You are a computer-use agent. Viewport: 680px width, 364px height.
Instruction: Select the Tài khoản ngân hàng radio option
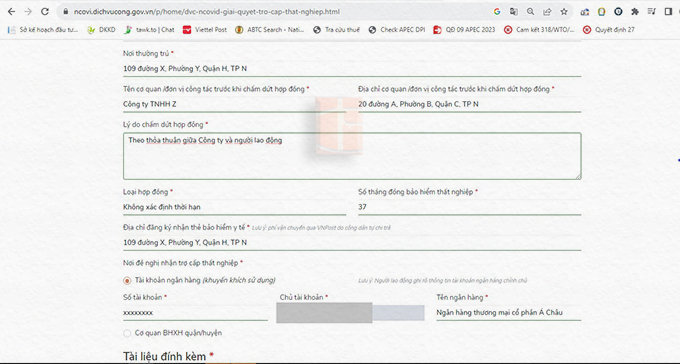coord(127,281)
